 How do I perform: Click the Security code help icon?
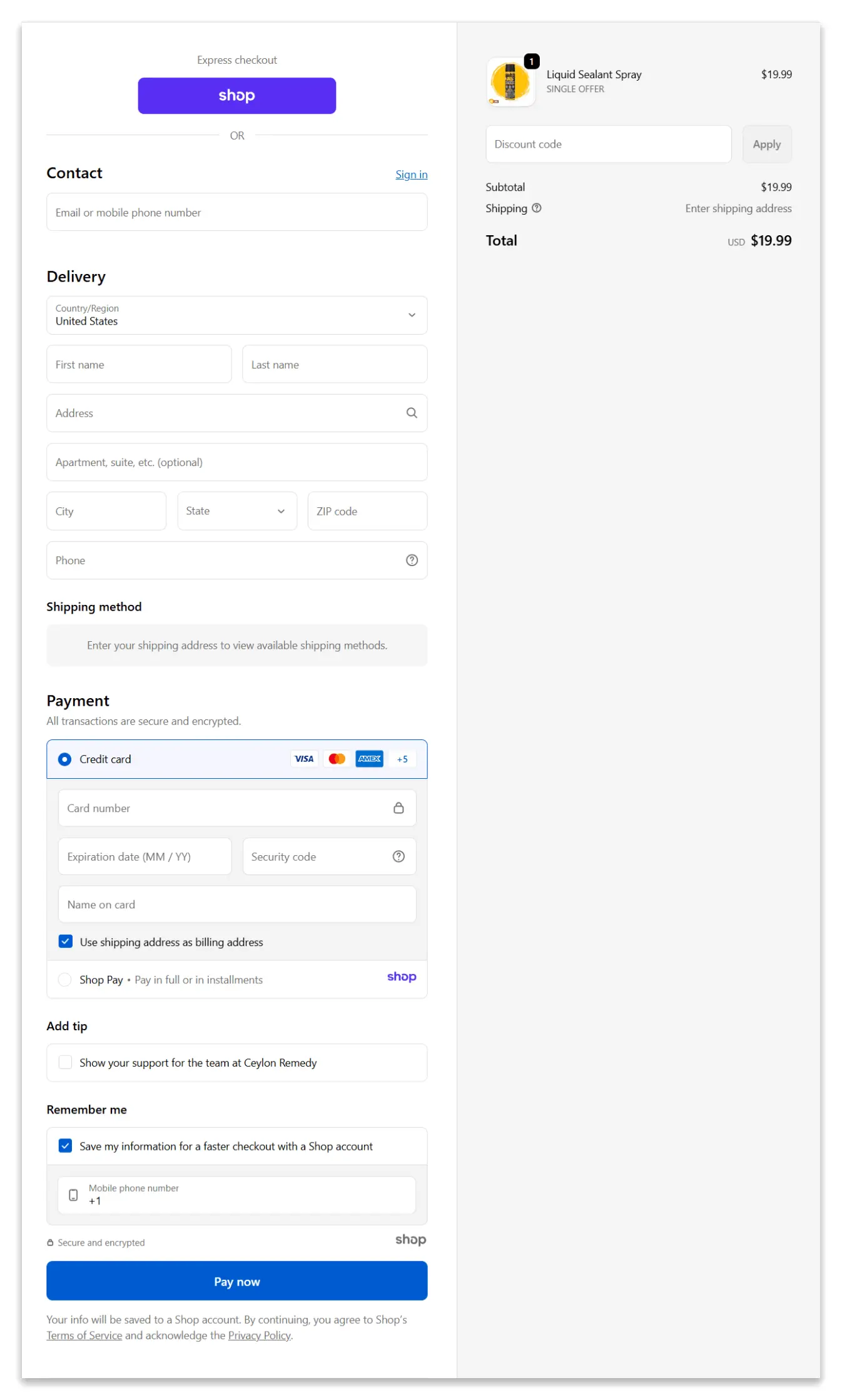pyautogui.click(x=398, y=856)
